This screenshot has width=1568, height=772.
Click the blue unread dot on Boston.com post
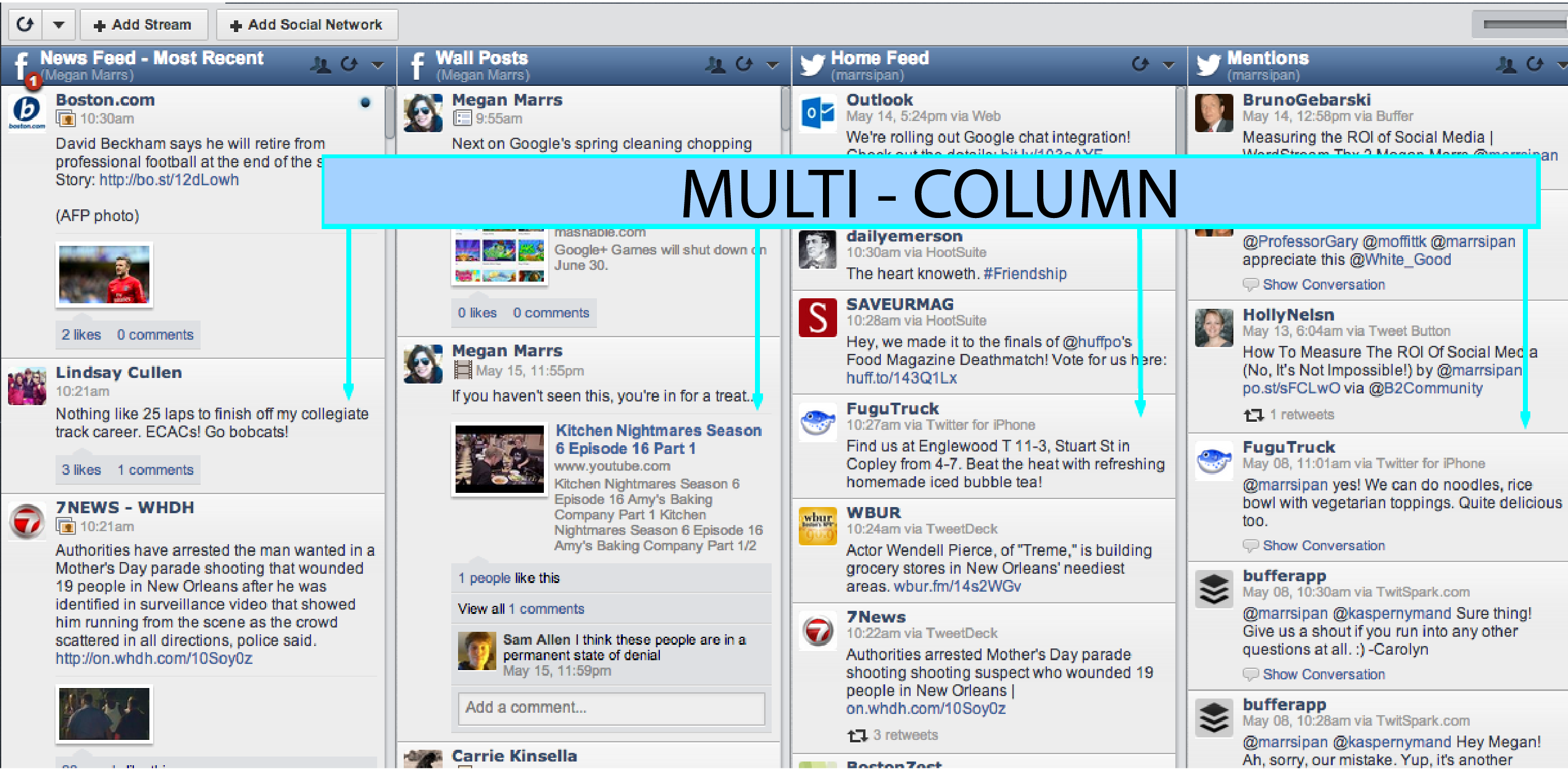point(365,103)
